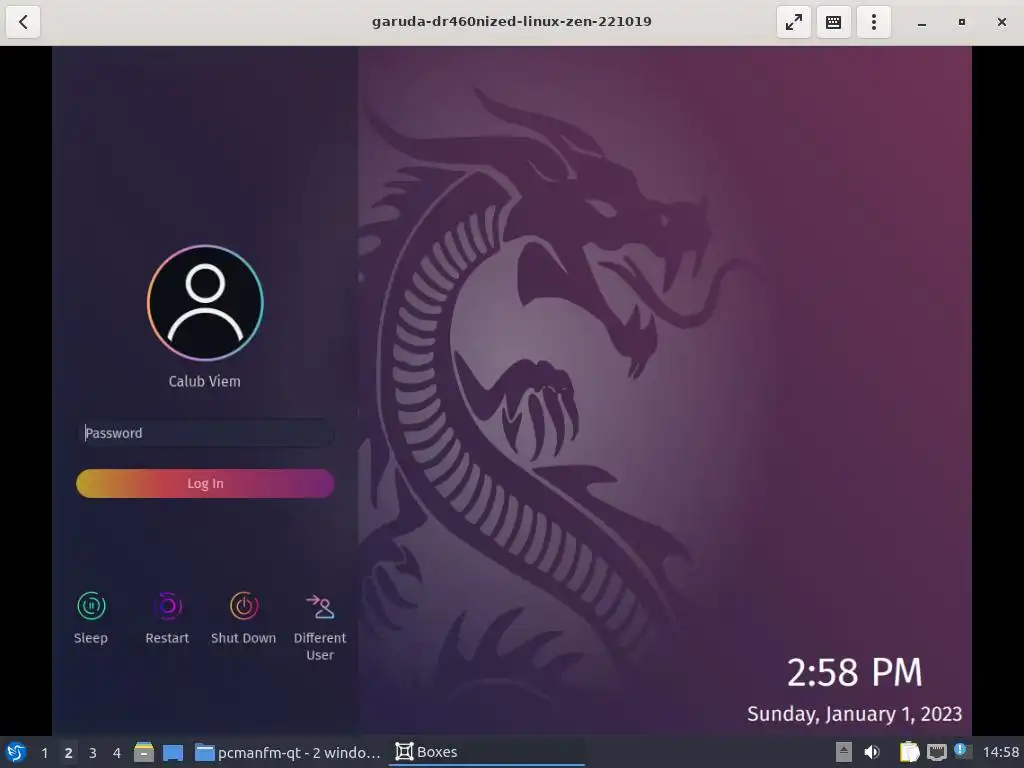Click the Shut Down power icon
This screenshot has height=768, width=1024.
[244, 606]
